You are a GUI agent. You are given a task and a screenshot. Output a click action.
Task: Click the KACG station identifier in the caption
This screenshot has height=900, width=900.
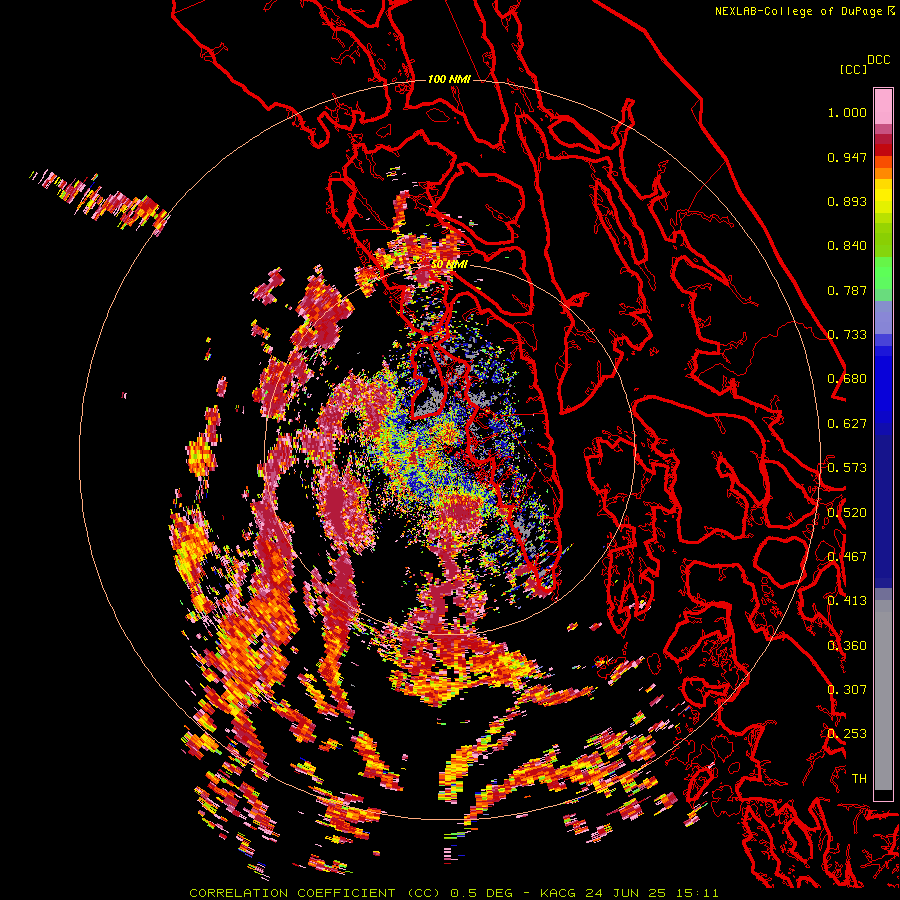click(557, 893)
